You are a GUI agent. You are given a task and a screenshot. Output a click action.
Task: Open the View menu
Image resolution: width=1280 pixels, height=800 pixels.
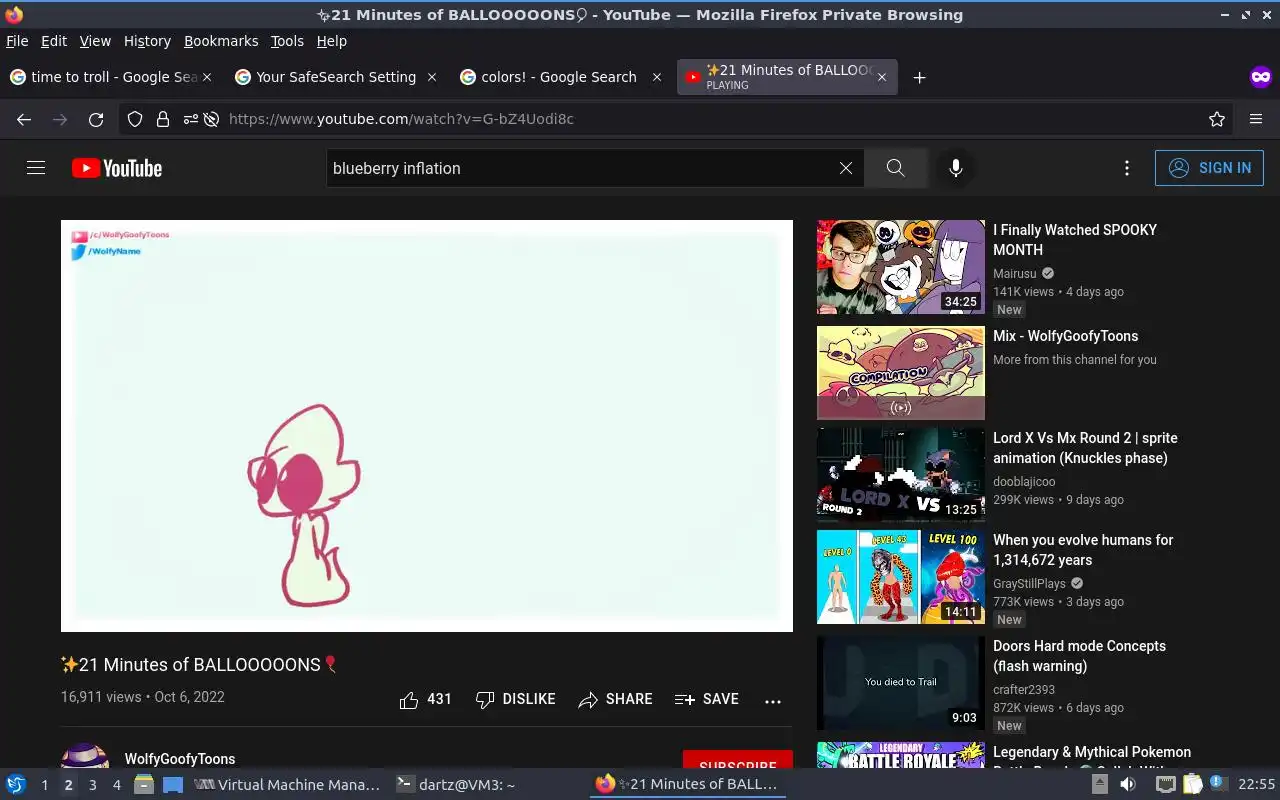tap(95, 41)
